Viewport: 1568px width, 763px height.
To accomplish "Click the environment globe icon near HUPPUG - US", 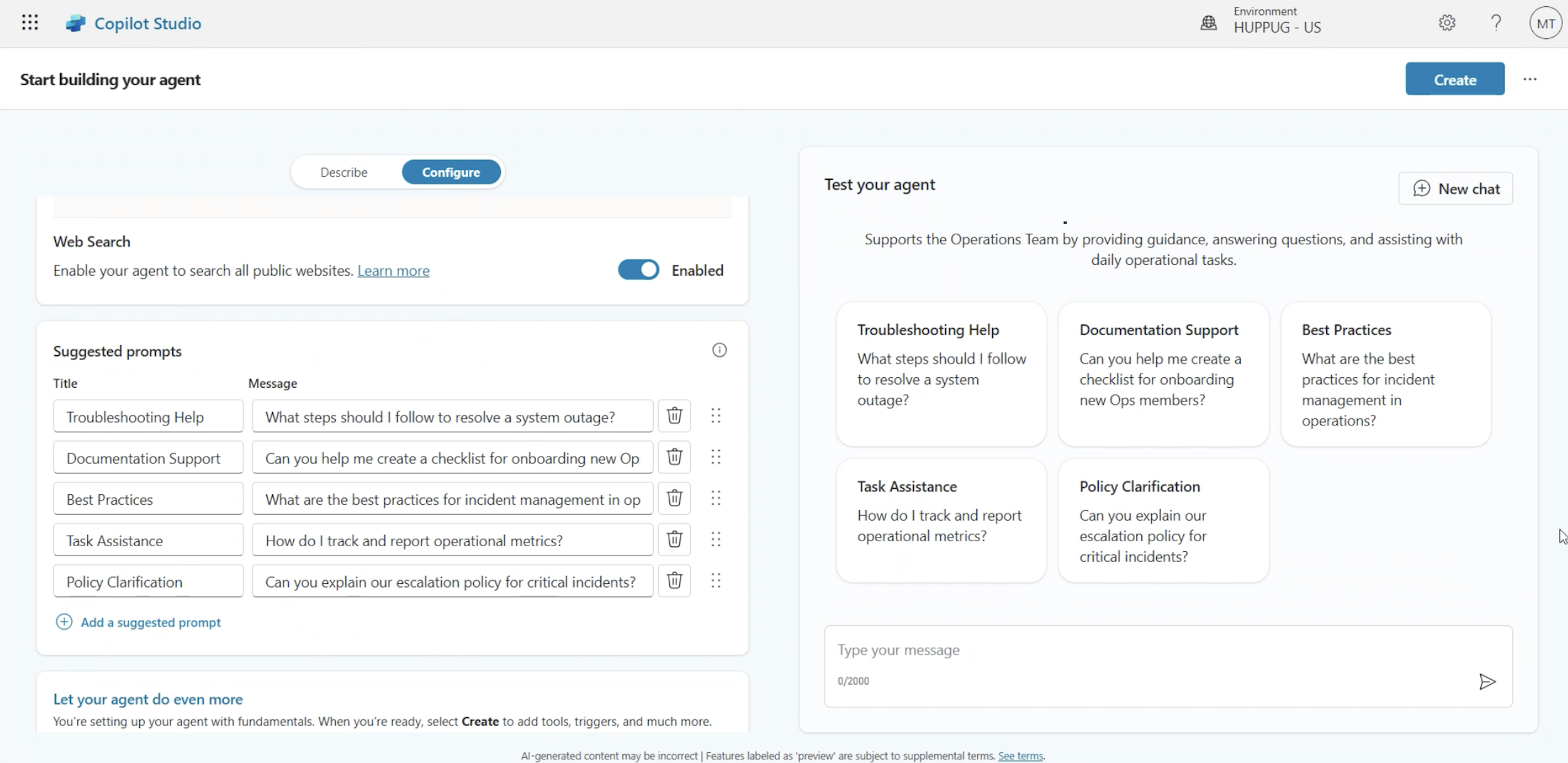I will pos(1209,21).
